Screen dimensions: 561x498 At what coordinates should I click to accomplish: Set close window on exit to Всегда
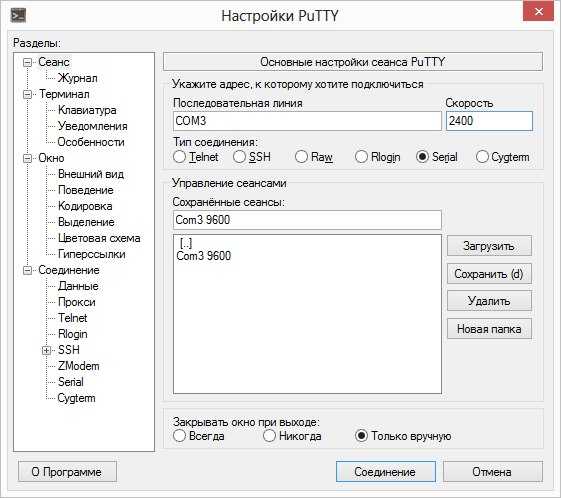click(199, 436)
